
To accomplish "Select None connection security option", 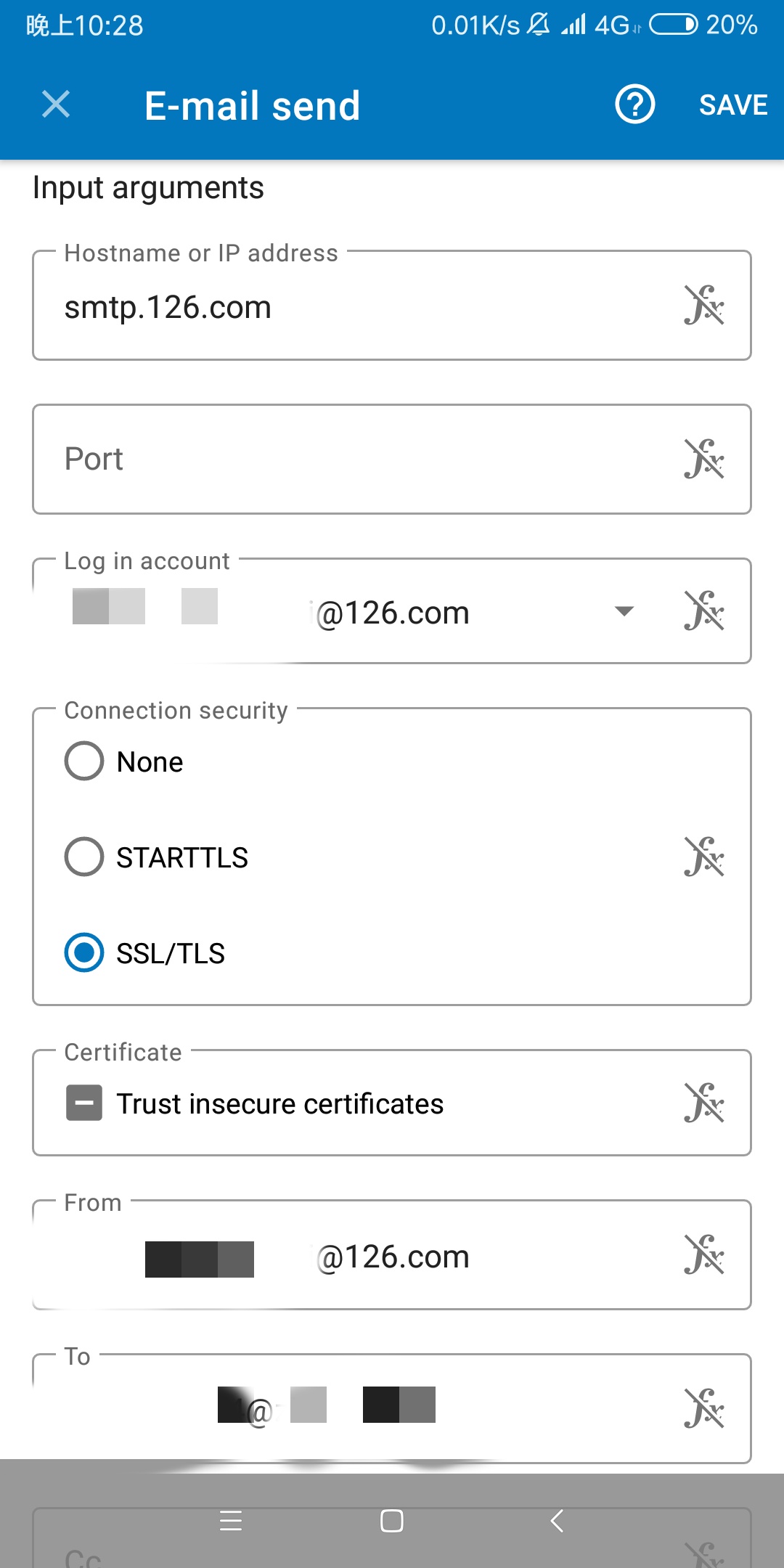I will [x=84, y=761].
